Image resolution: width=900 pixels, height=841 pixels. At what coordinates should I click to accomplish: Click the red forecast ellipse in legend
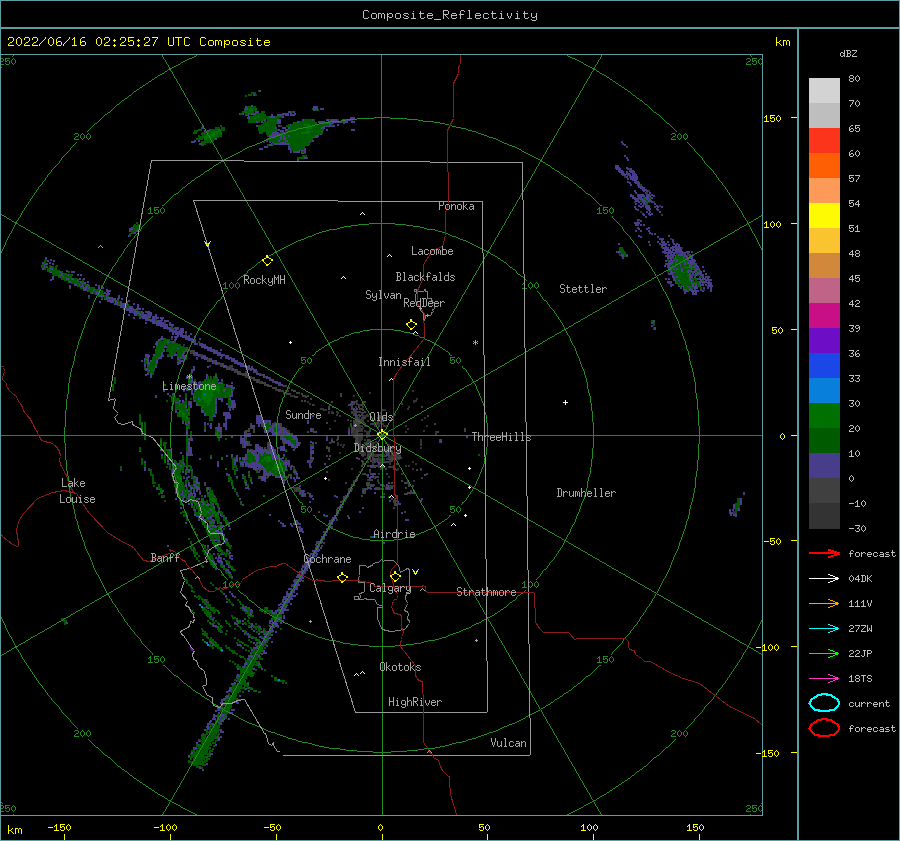coord(824,728)
